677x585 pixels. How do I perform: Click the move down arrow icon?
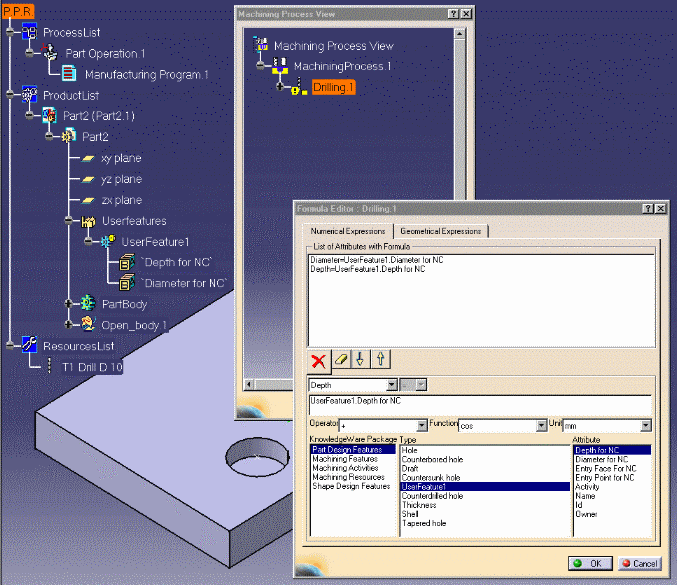[x=362, y=358]
